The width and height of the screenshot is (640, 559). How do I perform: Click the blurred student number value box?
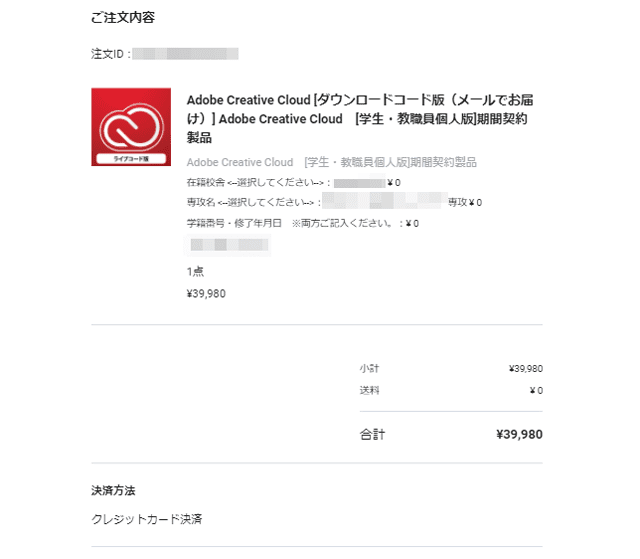point(228,245)
